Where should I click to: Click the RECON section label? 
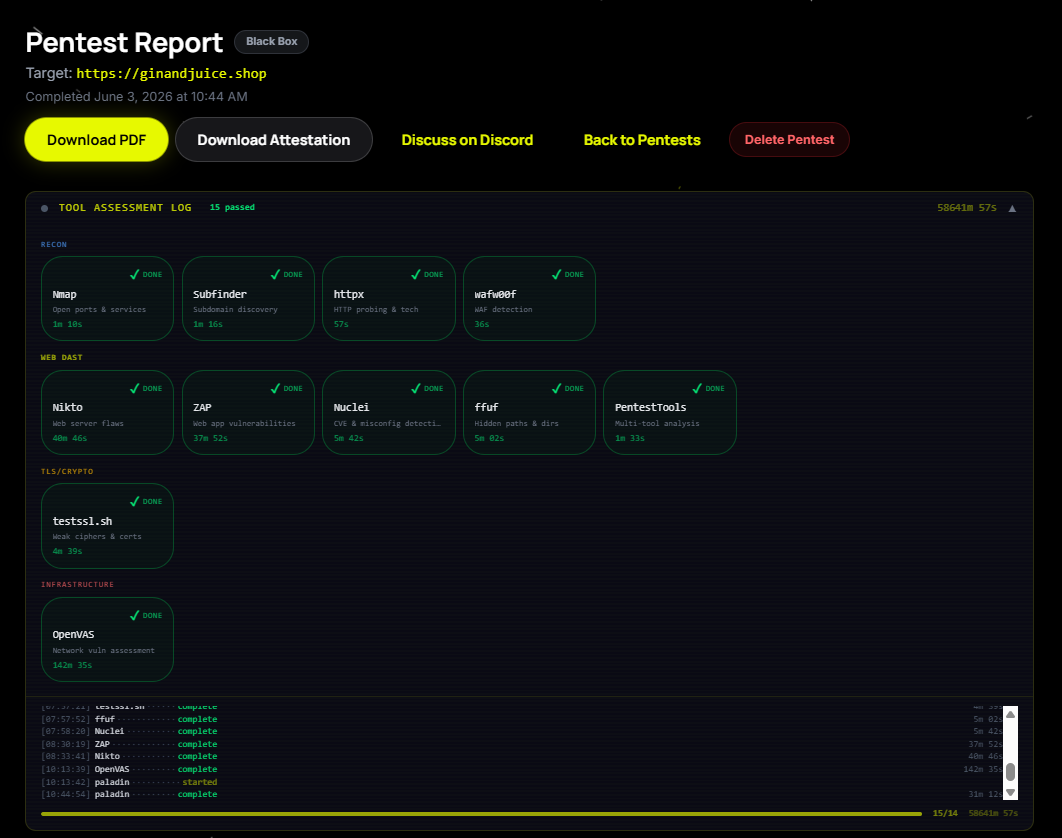(x=54, y=245)
